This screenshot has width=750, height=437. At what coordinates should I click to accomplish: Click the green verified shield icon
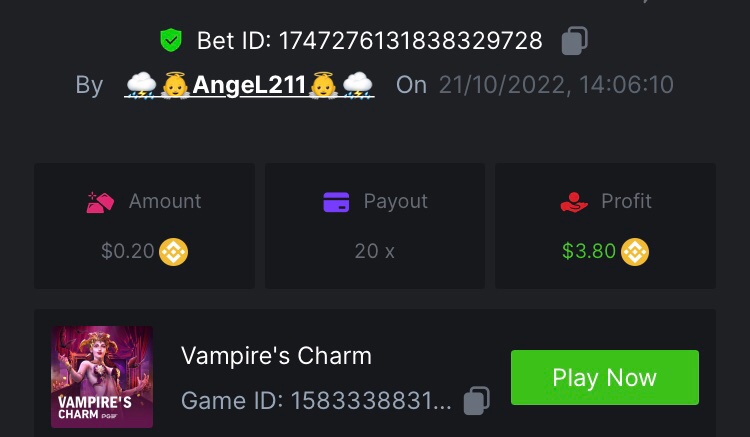tap(171, 40)
